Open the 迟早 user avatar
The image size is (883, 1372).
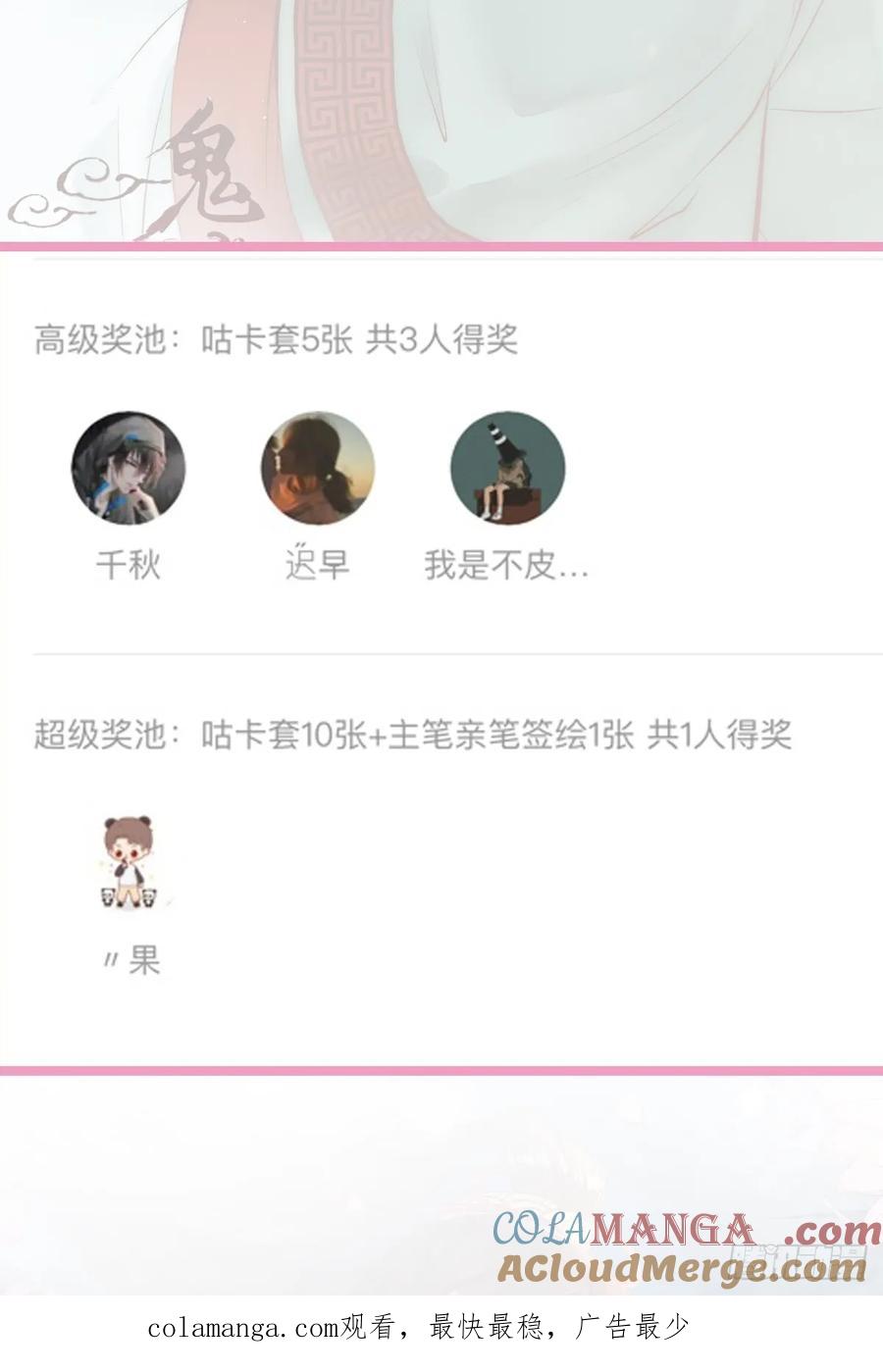[318, 469]
